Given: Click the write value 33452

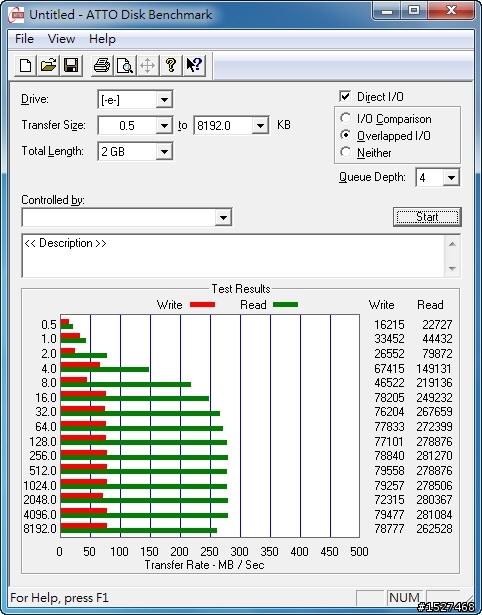Looking at the screenshot, I should [x=389, y=338].
